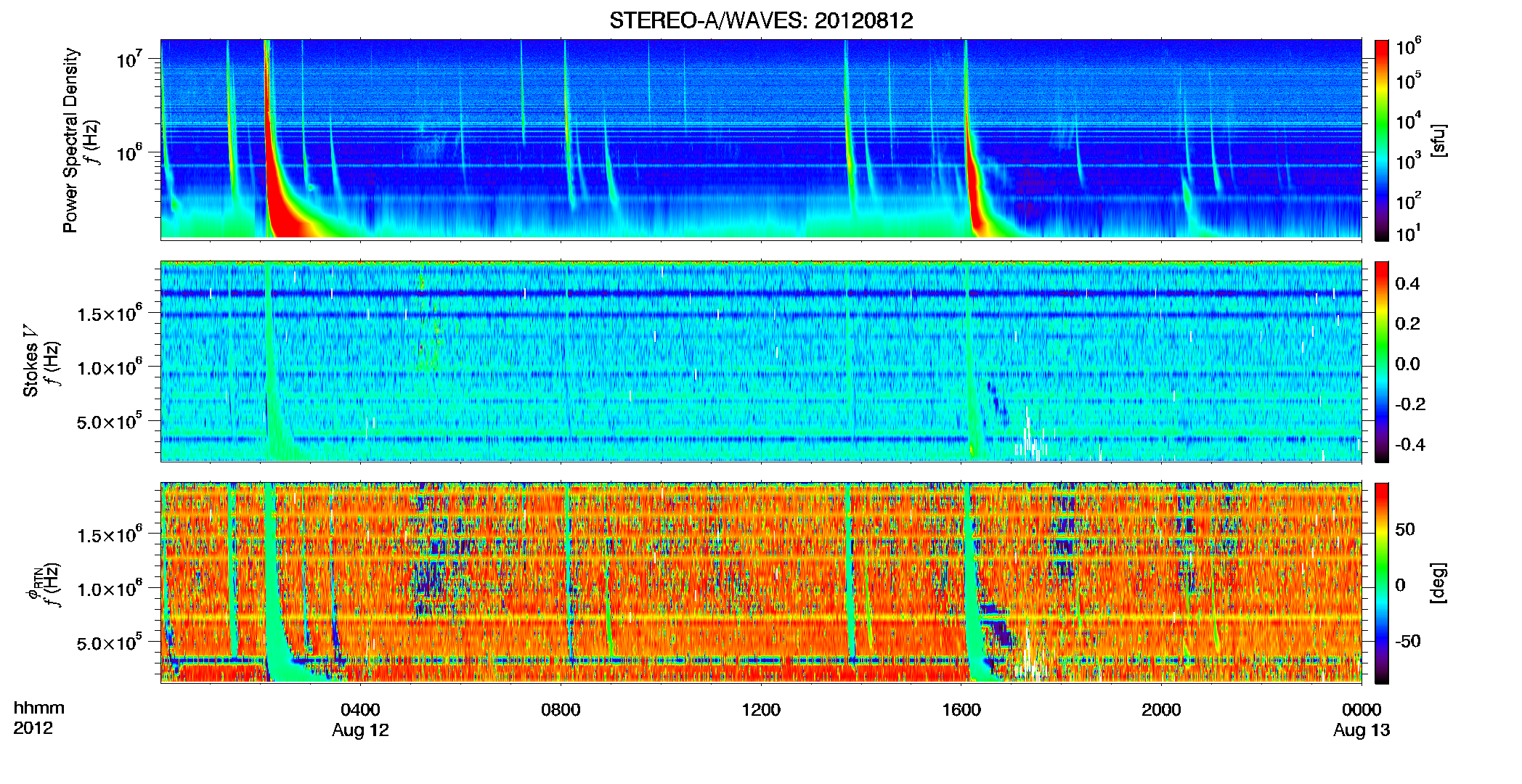
Task: Select the 0.0 label on Stokes V colorbar
Action: (1407, 364)
